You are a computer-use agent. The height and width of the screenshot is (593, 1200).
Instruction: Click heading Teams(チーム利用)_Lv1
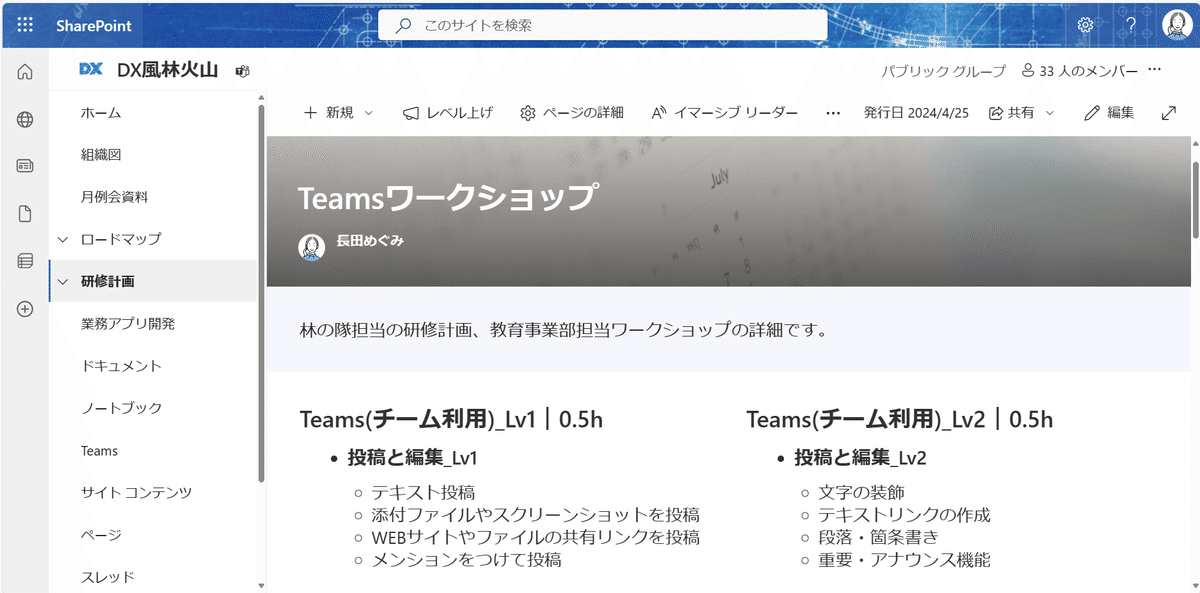point(451,419)
